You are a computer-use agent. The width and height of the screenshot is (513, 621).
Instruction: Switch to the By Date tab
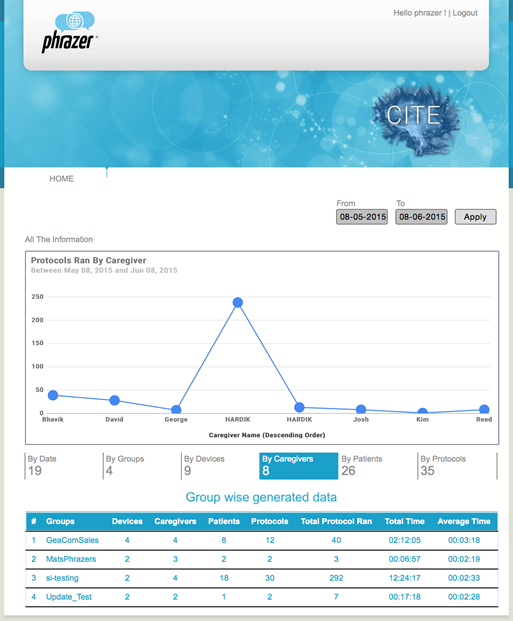click(63, 466)
